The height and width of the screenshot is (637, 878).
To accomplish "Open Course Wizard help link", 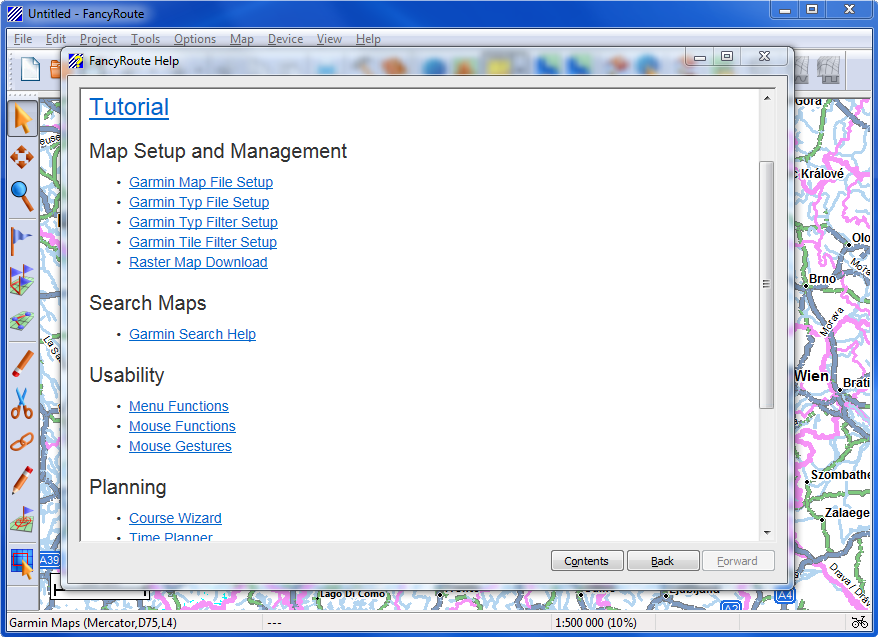I will (x=175, y=518).
